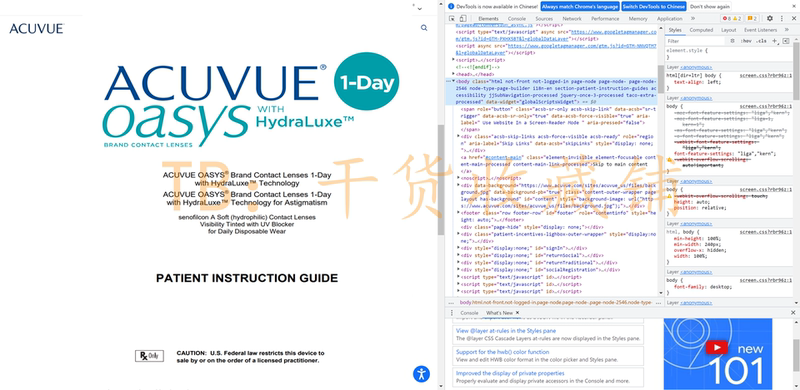Expand the returnSocial div node
The height and width of the screenshot is (390, 800).
tap(458, 255)
